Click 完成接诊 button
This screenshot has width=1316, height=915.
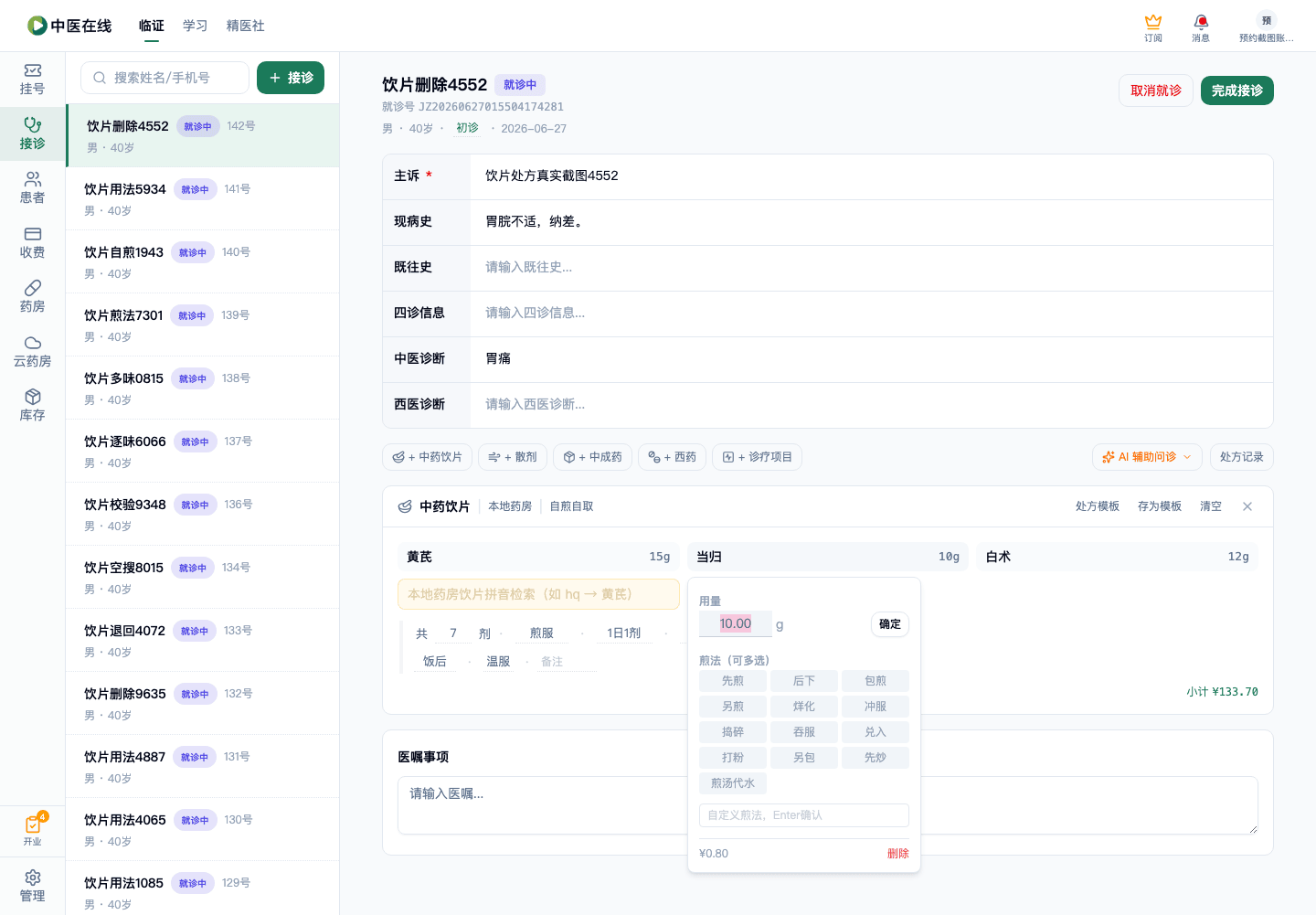pyautogui.click(x=1237, y=90)
